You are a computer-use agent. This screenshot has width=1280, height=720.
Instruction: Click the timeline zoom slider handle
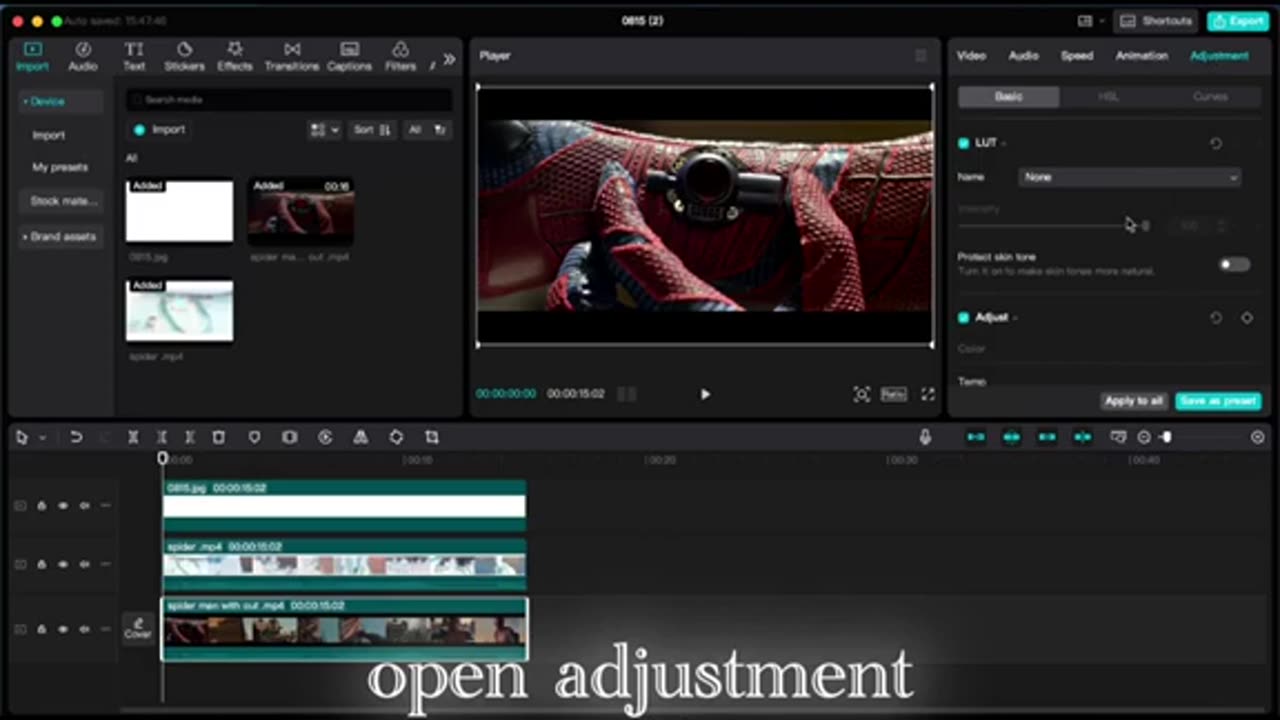[x=1166, y=437]
